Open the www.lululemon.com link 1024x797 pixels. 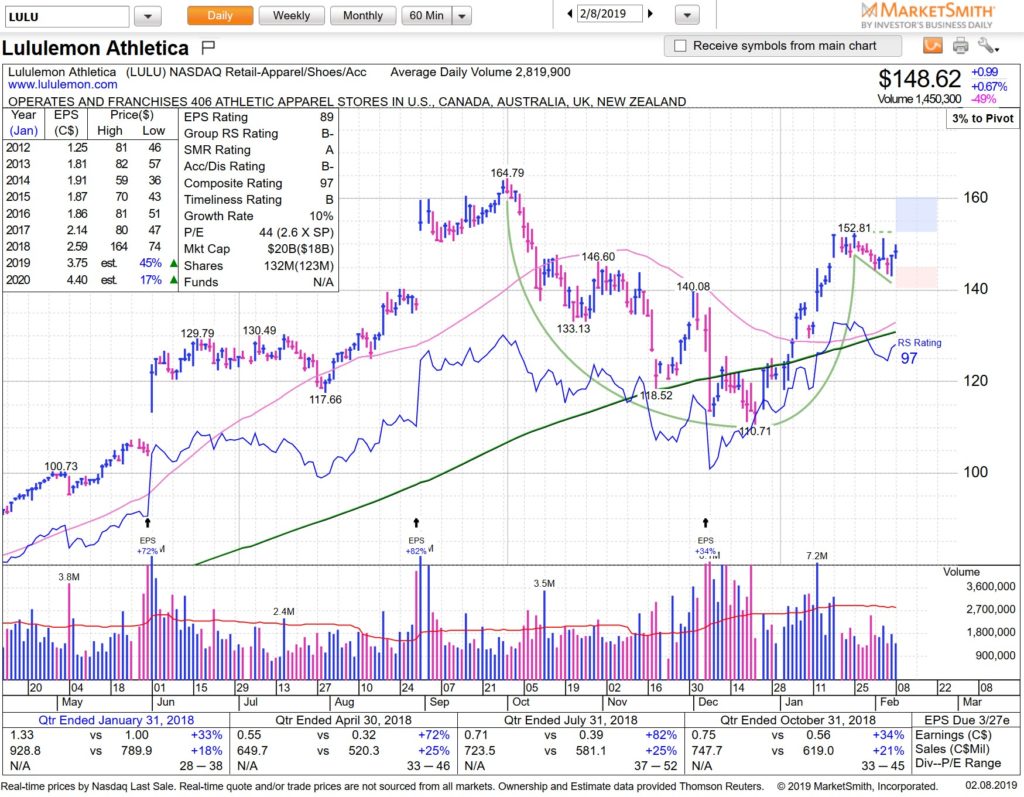click(63, 85)
